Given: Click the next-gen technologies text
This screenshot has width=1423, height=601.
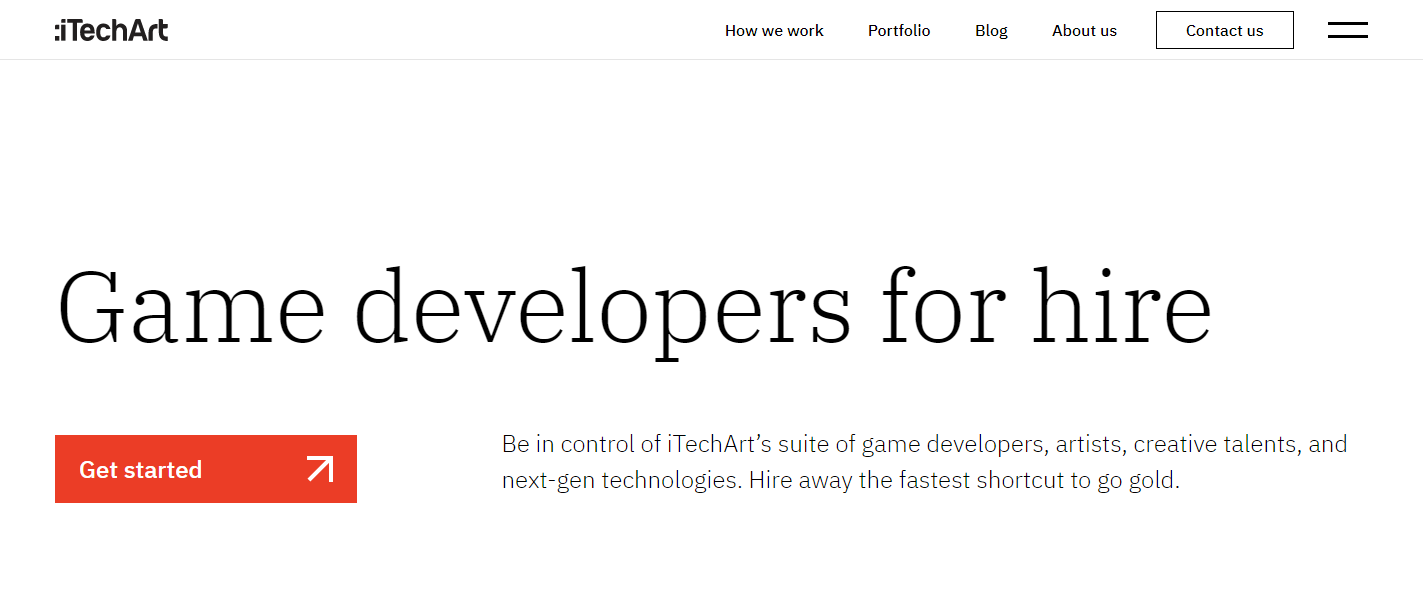Looking at the screenshot, I should click(x=622, y=480).
